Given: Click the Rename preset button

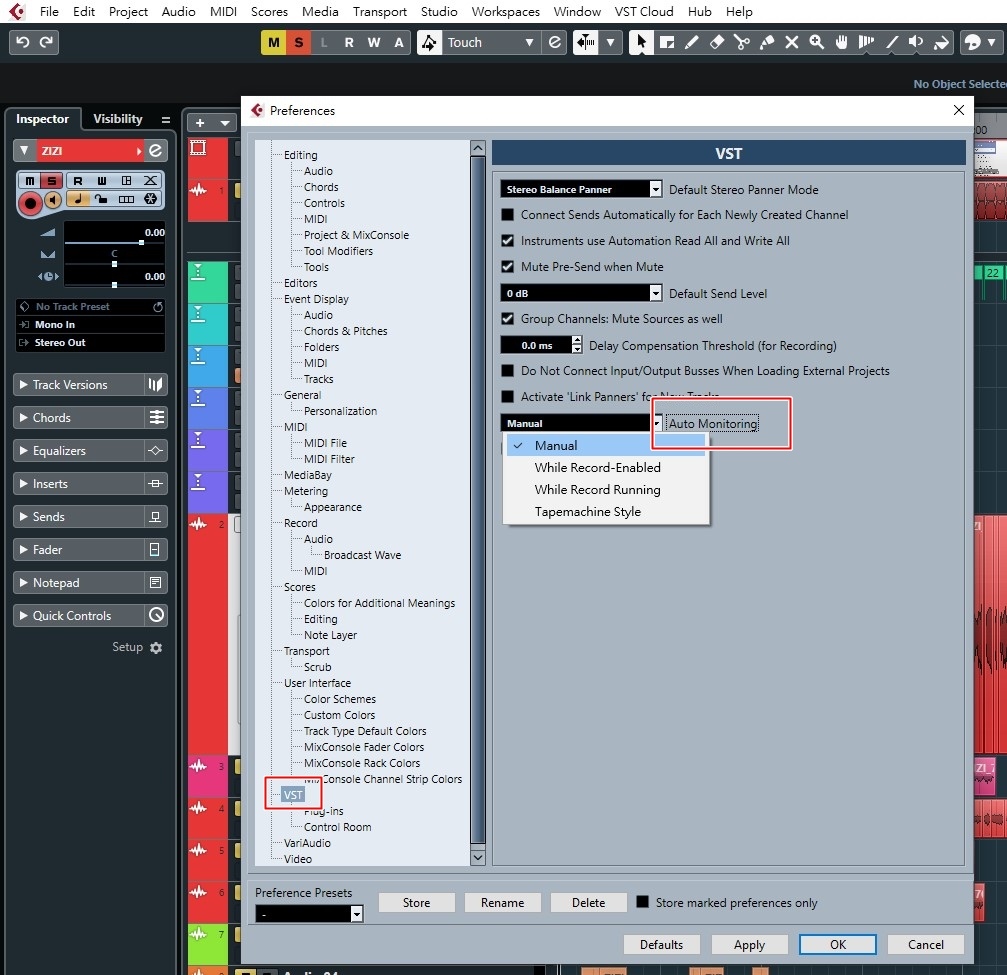Looking at the screenshot, I should tap(502, 902).
